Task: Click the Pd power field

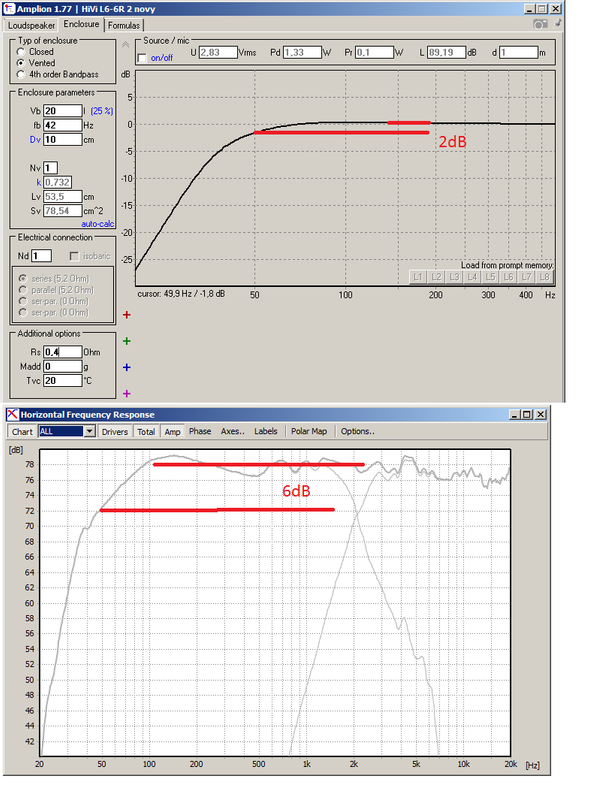Action: click(x=303, y=52)
